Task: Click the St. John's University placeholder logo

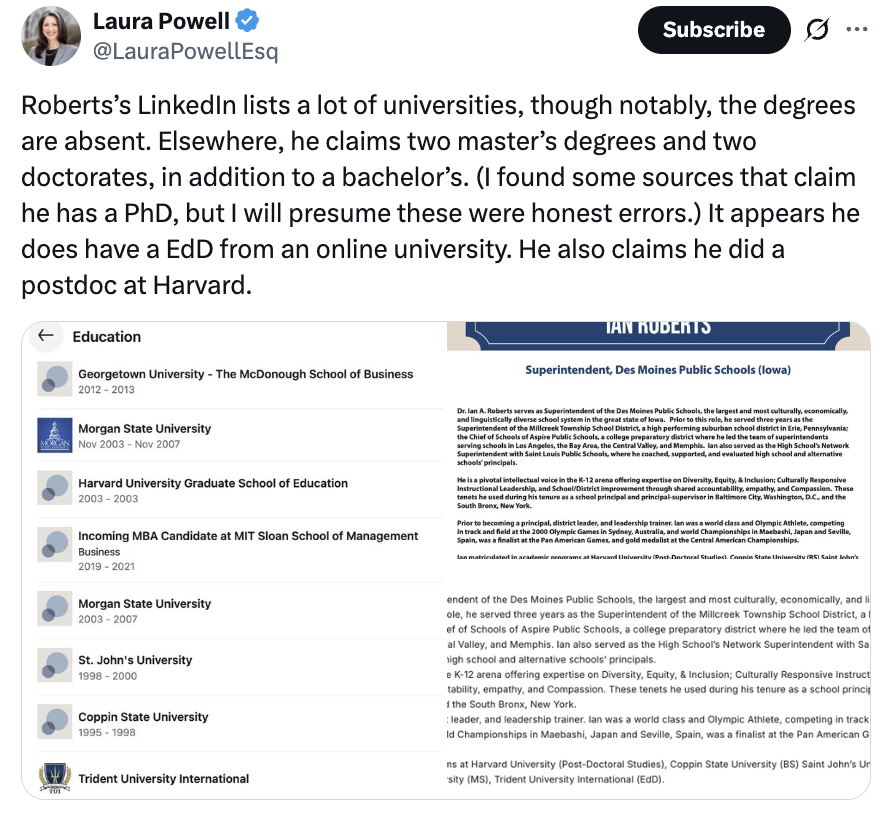Action: (x=54, y=665)
